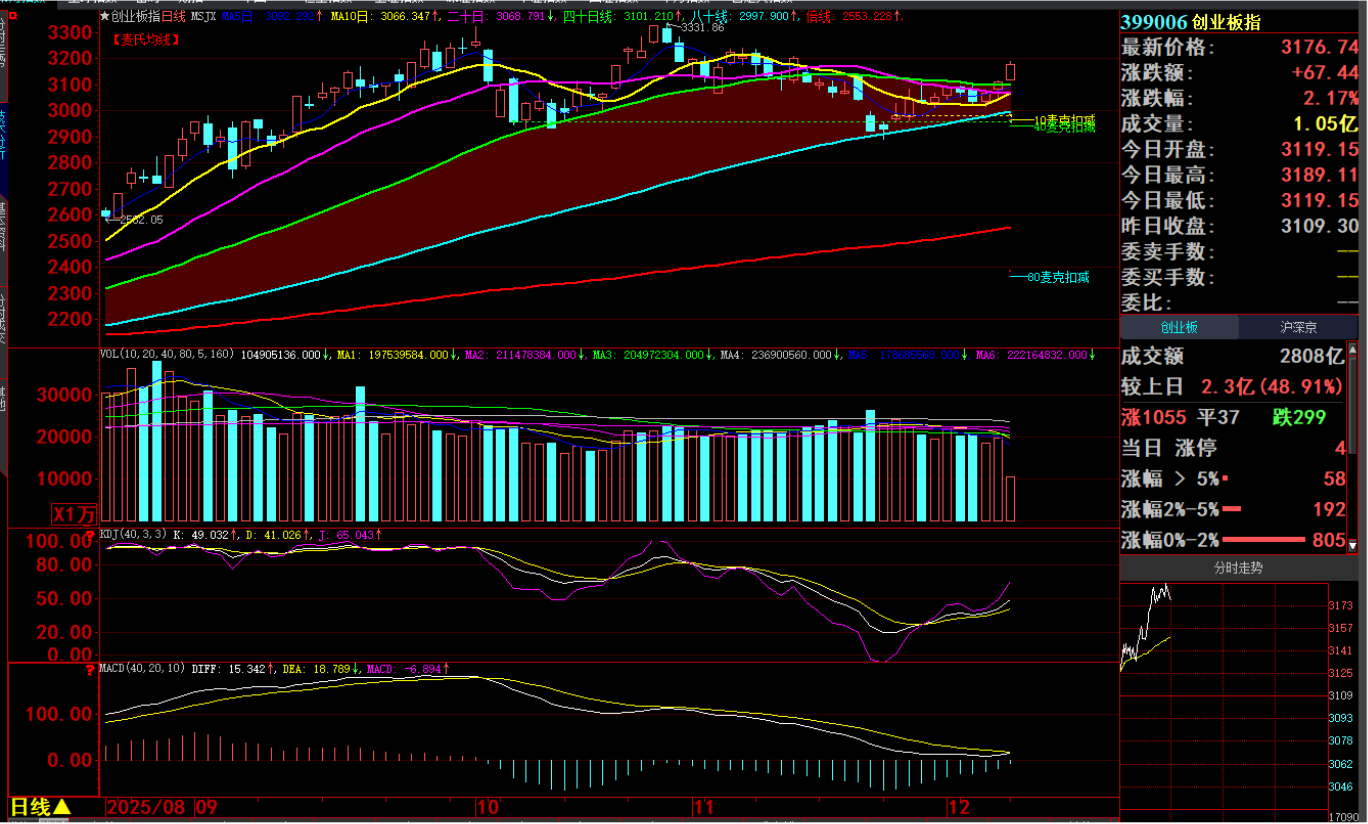1368x824 pixels.
Task: Click the X1万 volume unit badge
Action: click(x=75, y=514)
